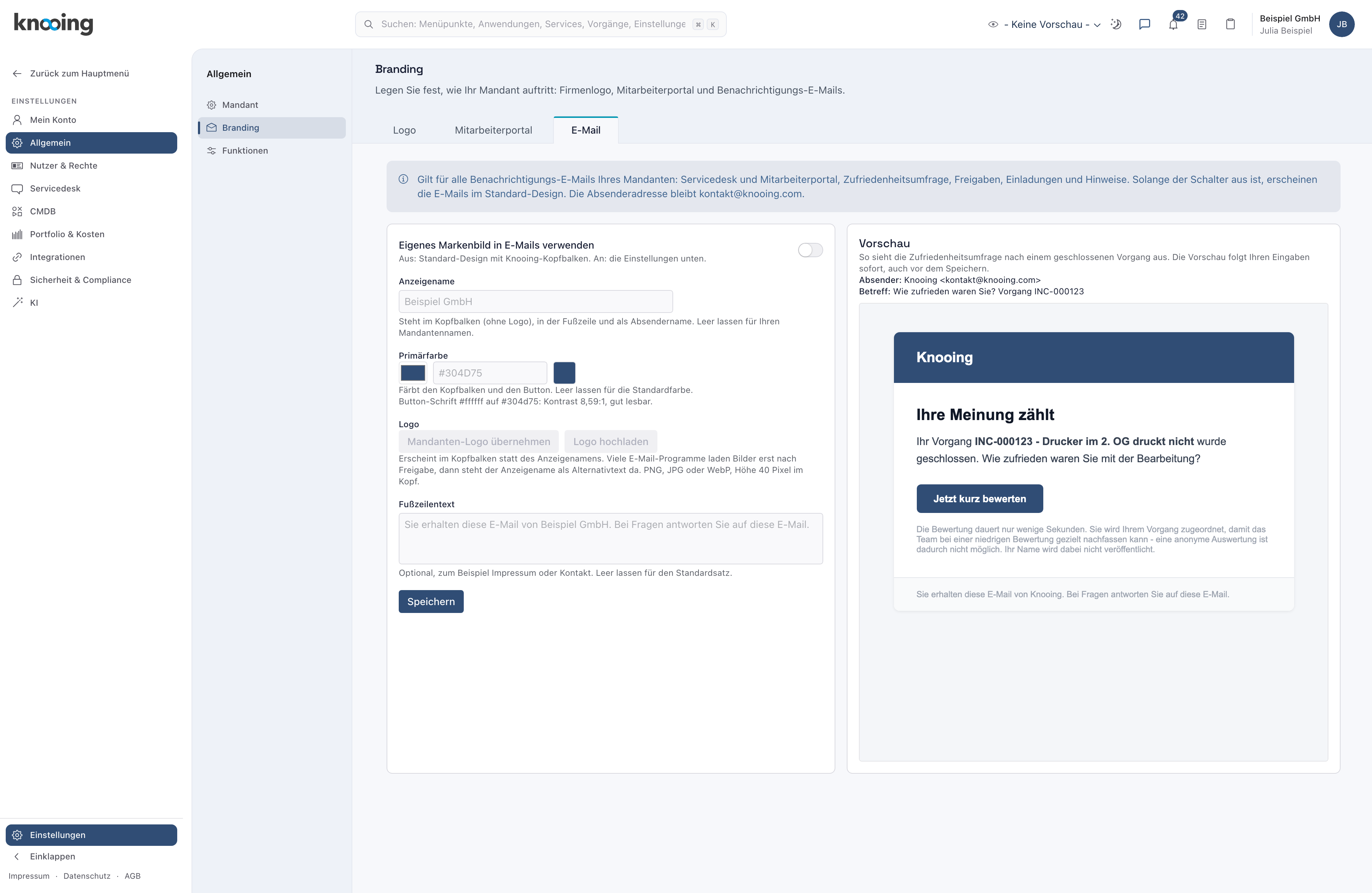Open the Primärfarbe color picker swatch

click(x=413, y=373)
